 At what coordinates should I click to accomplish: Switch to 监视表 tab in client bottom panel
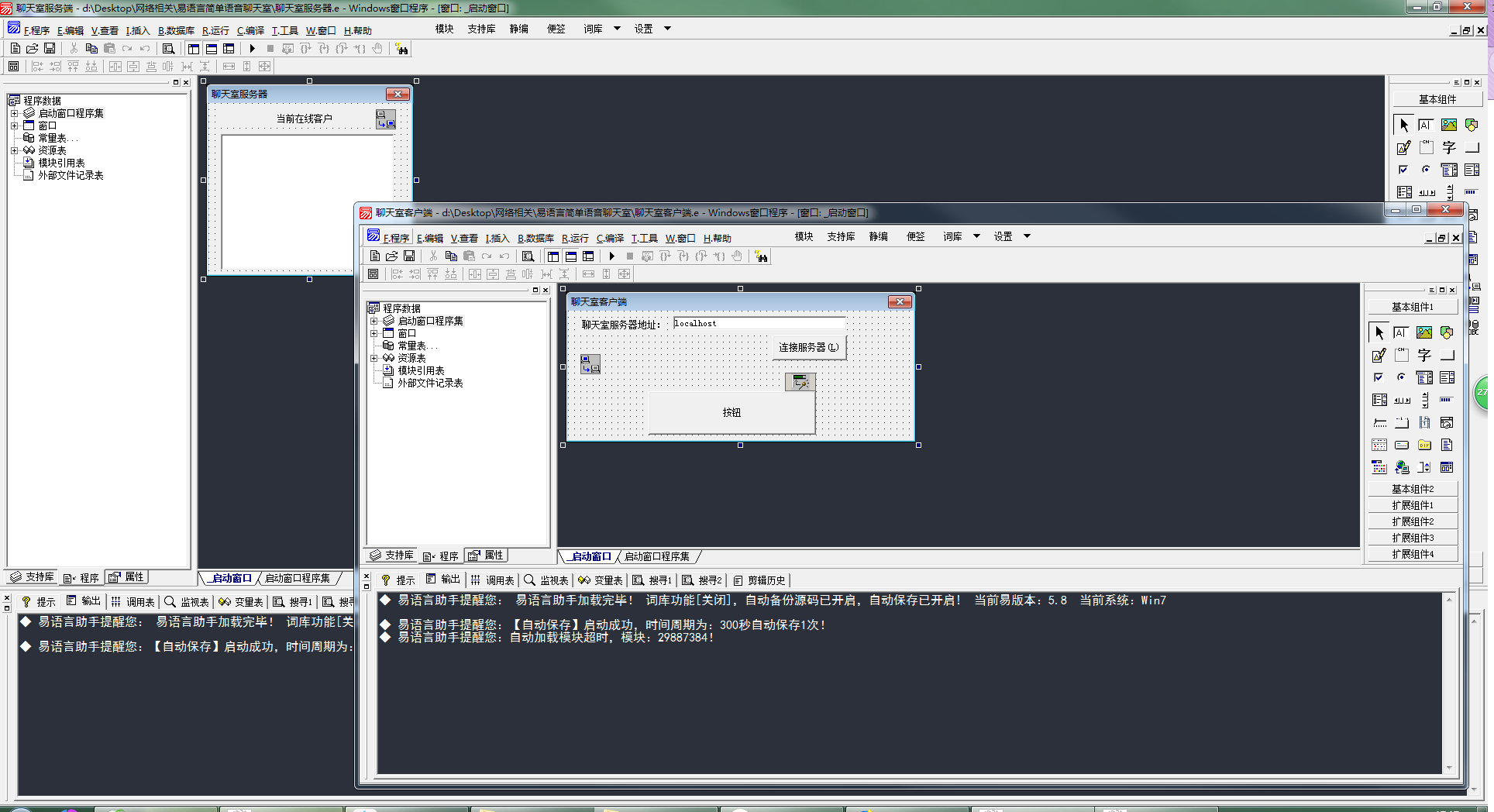coord(546,580)
